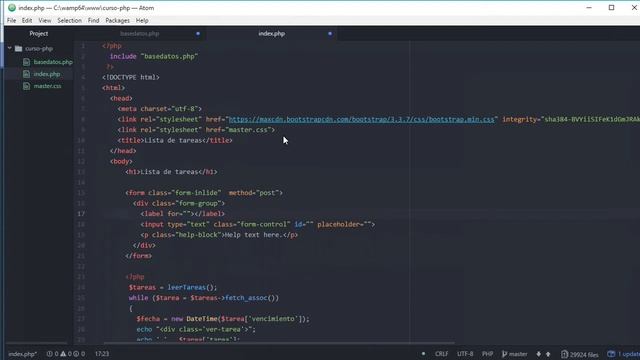The height and width of the screenshot is (360, 640).
Task: Click cursor position 17:23 in status bar
Action: pos(102,354)
